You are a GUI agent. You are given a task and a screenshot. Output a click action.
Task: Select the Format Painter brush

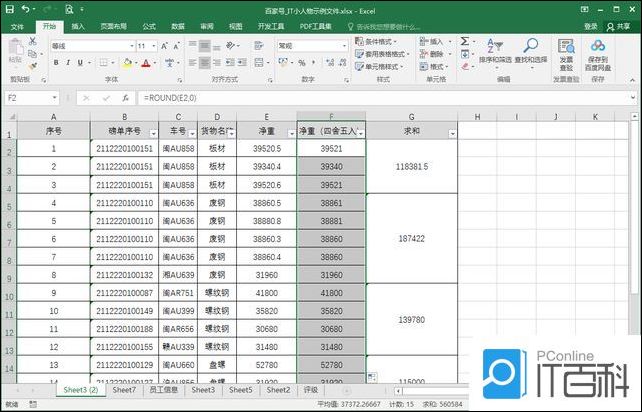click(x=32, y=66)
